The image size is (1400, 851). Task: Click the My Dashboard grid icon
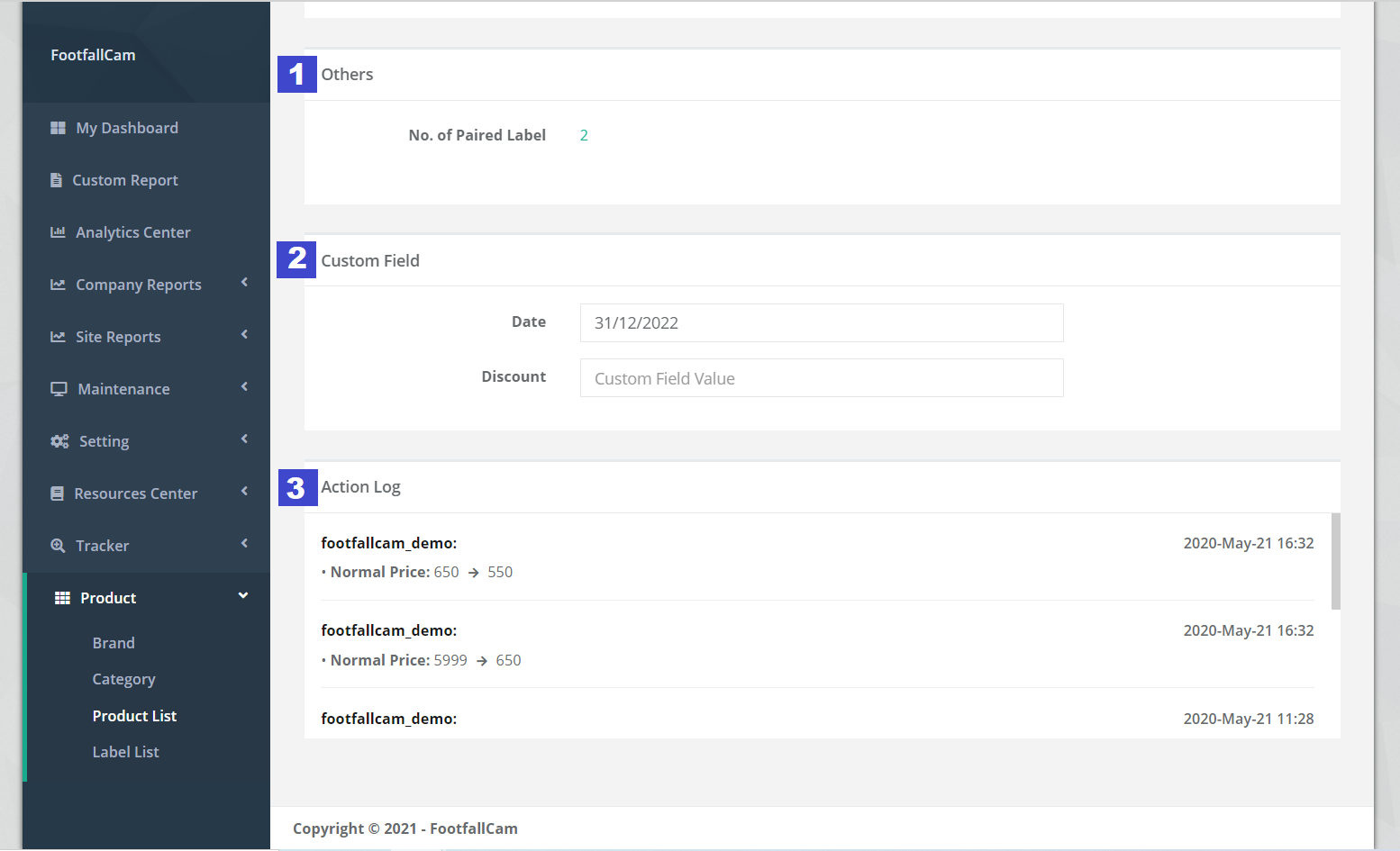(x=58, y=128)
